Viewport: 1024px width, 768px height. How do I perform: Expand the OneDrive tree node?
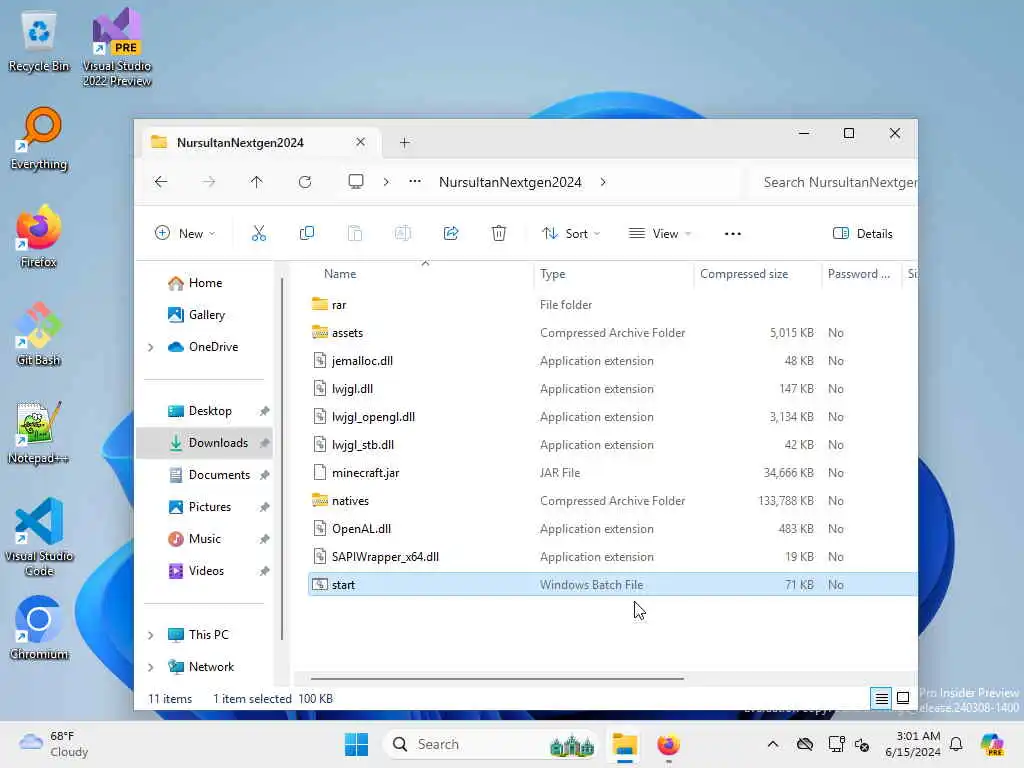point(151,347)
